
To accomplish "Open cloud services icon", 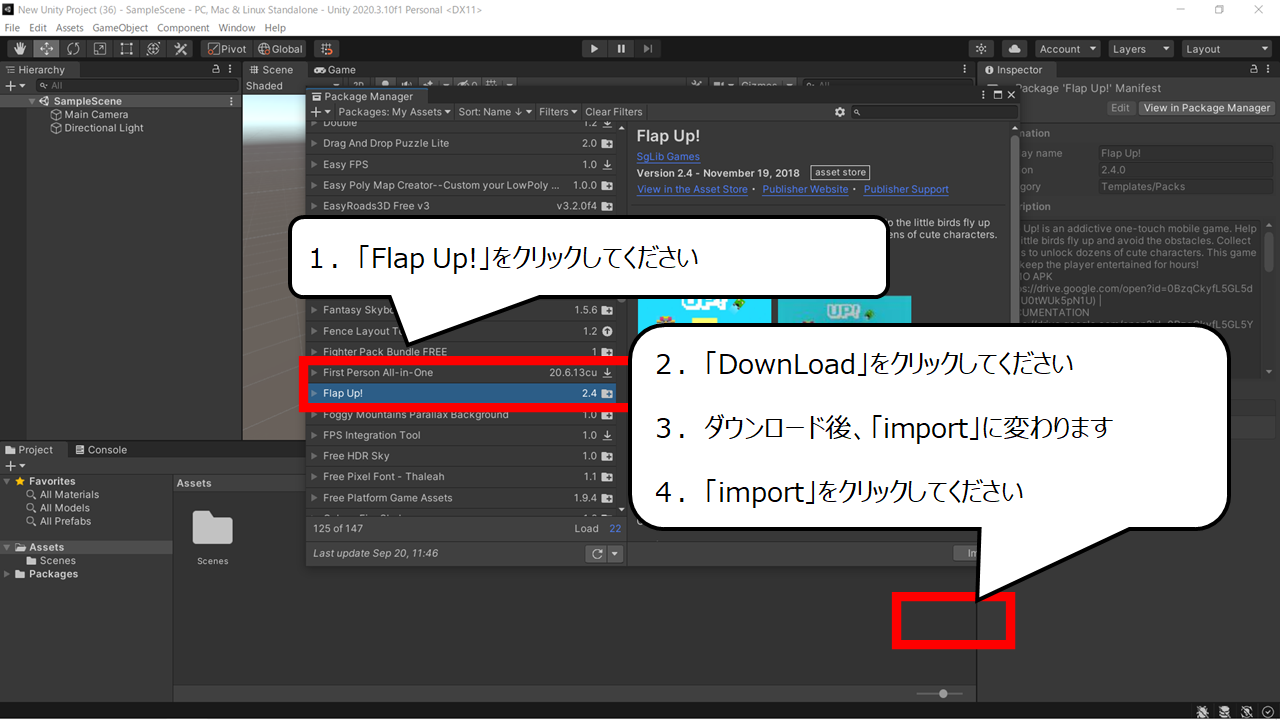I will tap(1014, 48).
